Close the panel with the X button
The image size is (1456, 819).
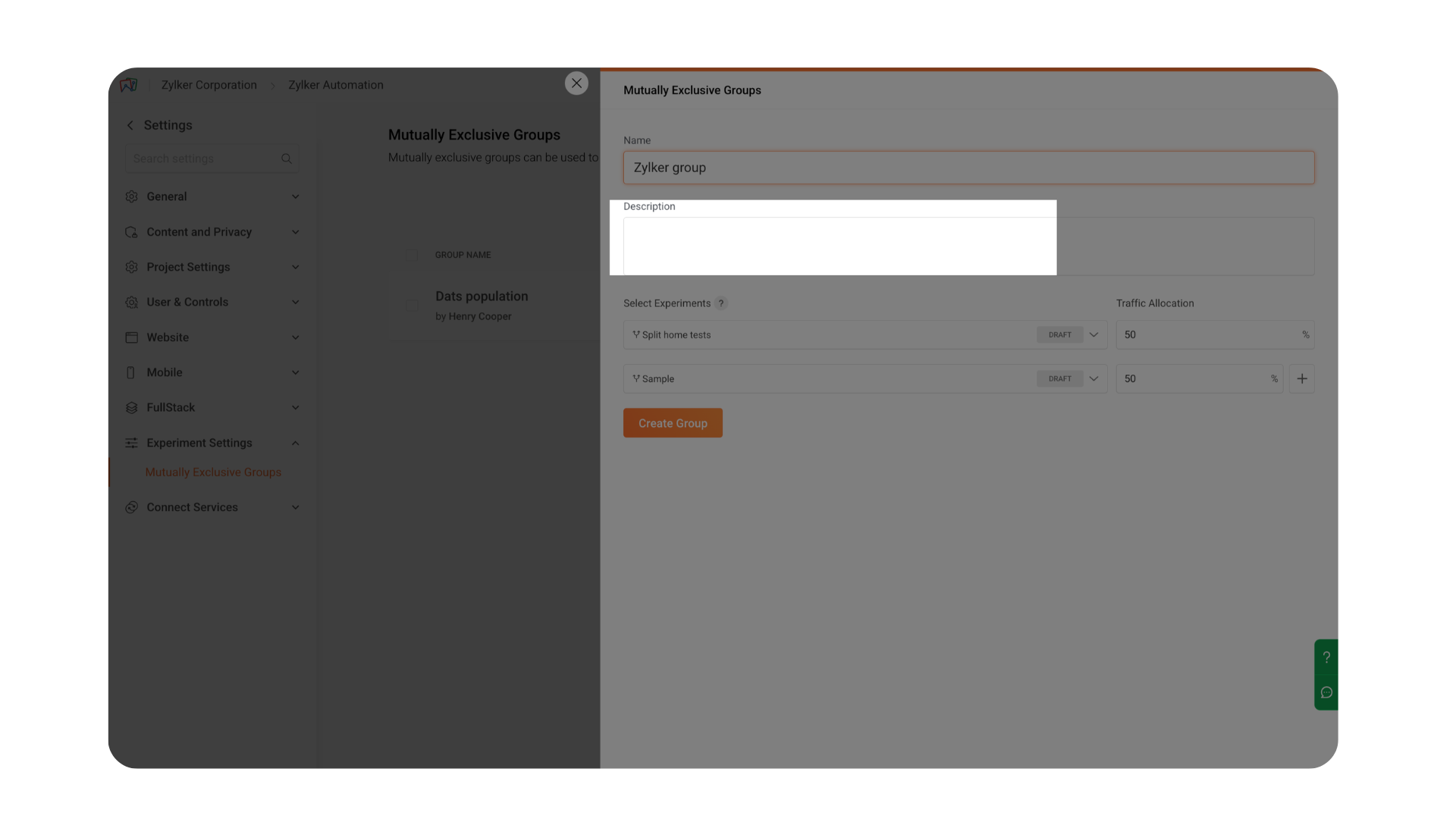[576, 83]
